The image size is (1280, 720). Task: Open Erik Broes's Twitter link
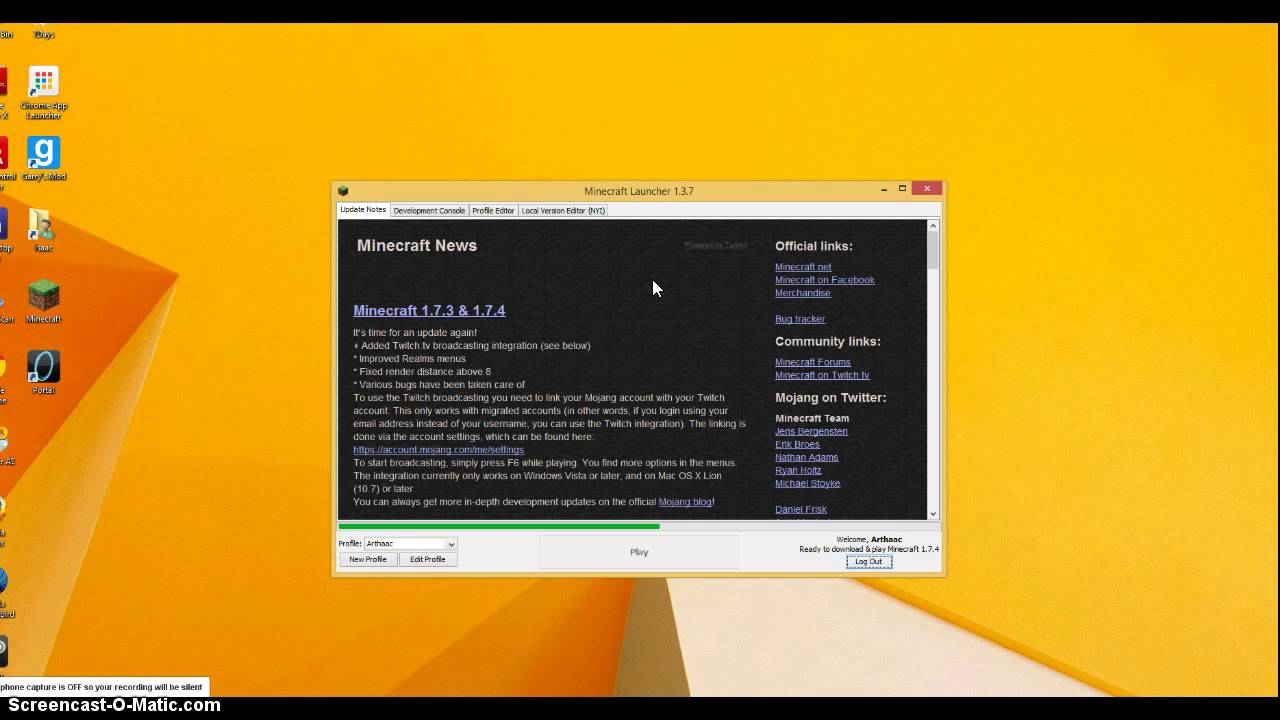[x=797, y=444]
